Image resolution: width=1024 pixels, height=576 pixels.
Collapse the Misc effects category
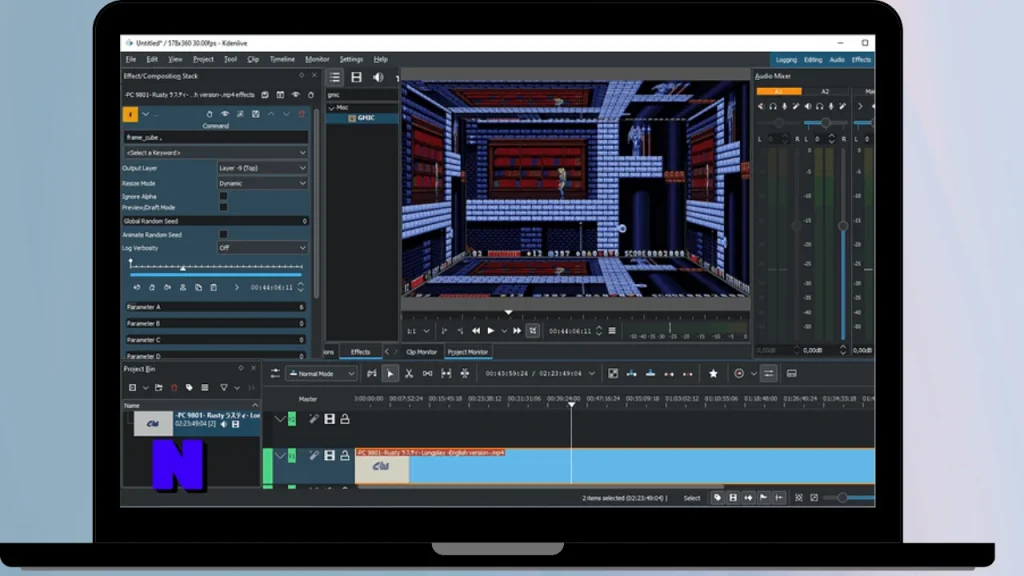coord(332,108)
